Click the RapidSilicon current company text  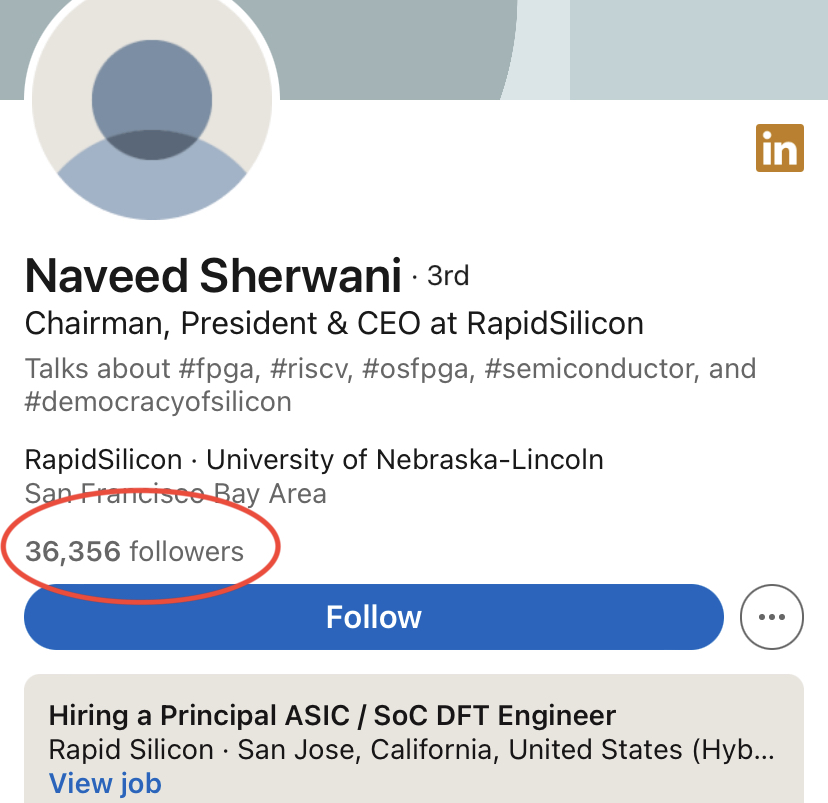tap(103, 460)
